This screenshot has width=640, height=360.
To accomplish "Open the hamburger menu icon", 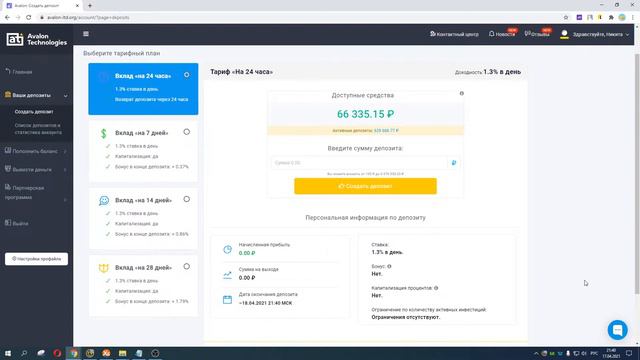I will (x=86, y=34).
